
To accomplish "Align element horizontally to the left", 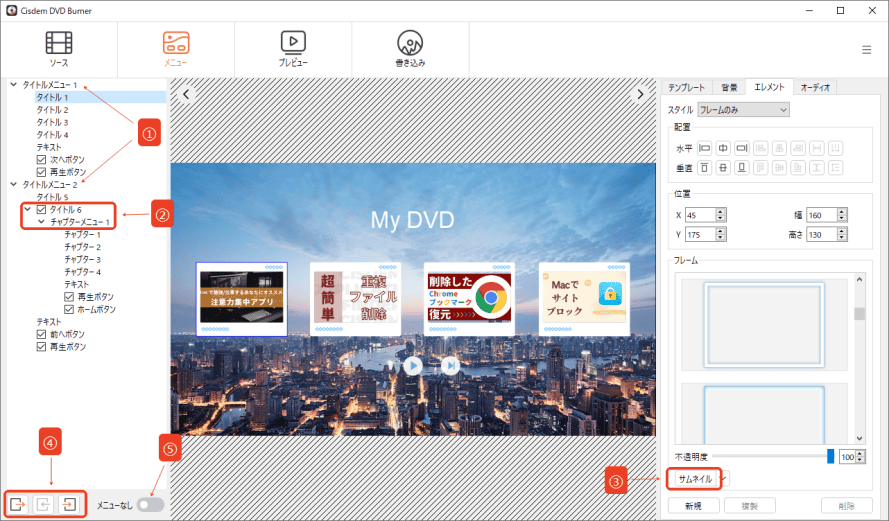I will (x=703, y=148).
